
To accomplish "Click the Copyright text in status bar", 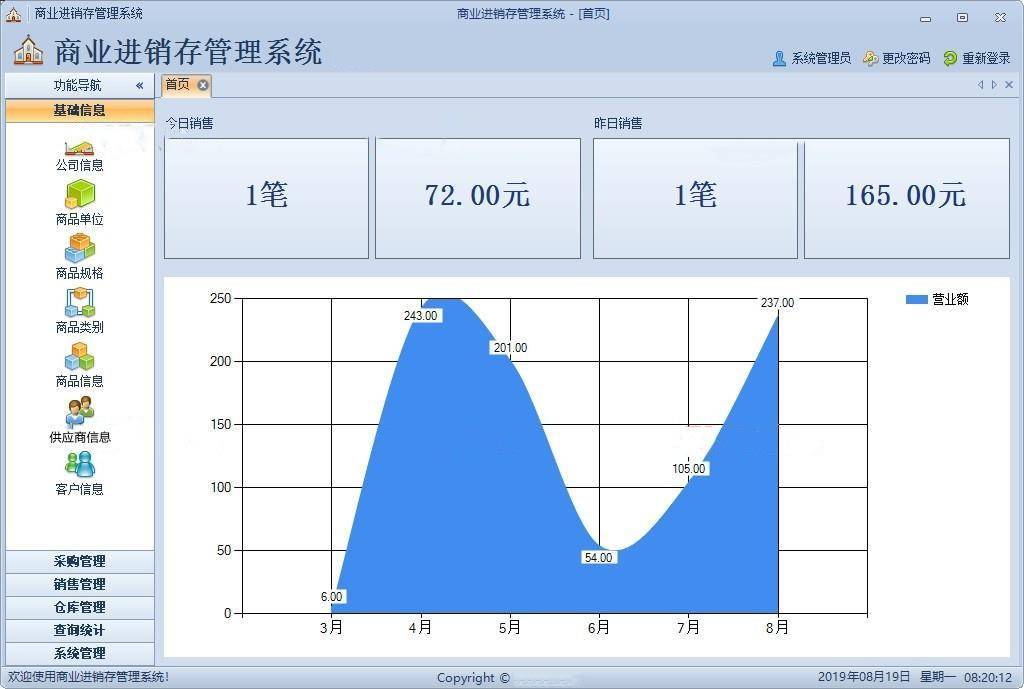I will point(473,678).
